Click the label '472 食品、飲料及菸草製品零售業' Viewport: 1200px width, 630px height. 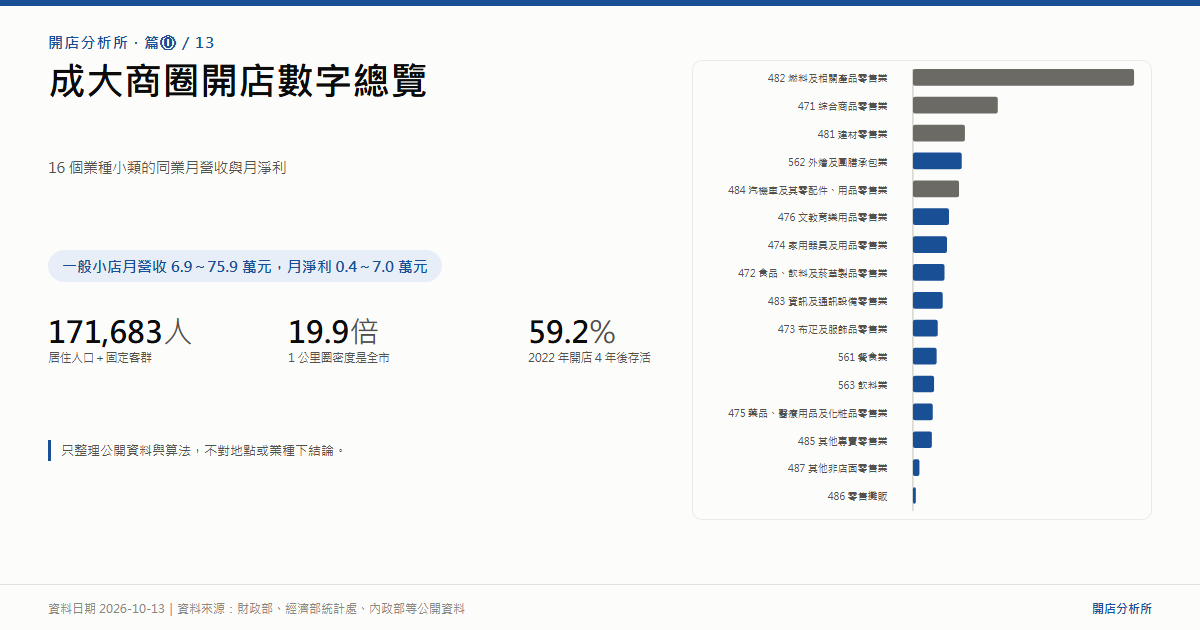(x=812, y=274)
